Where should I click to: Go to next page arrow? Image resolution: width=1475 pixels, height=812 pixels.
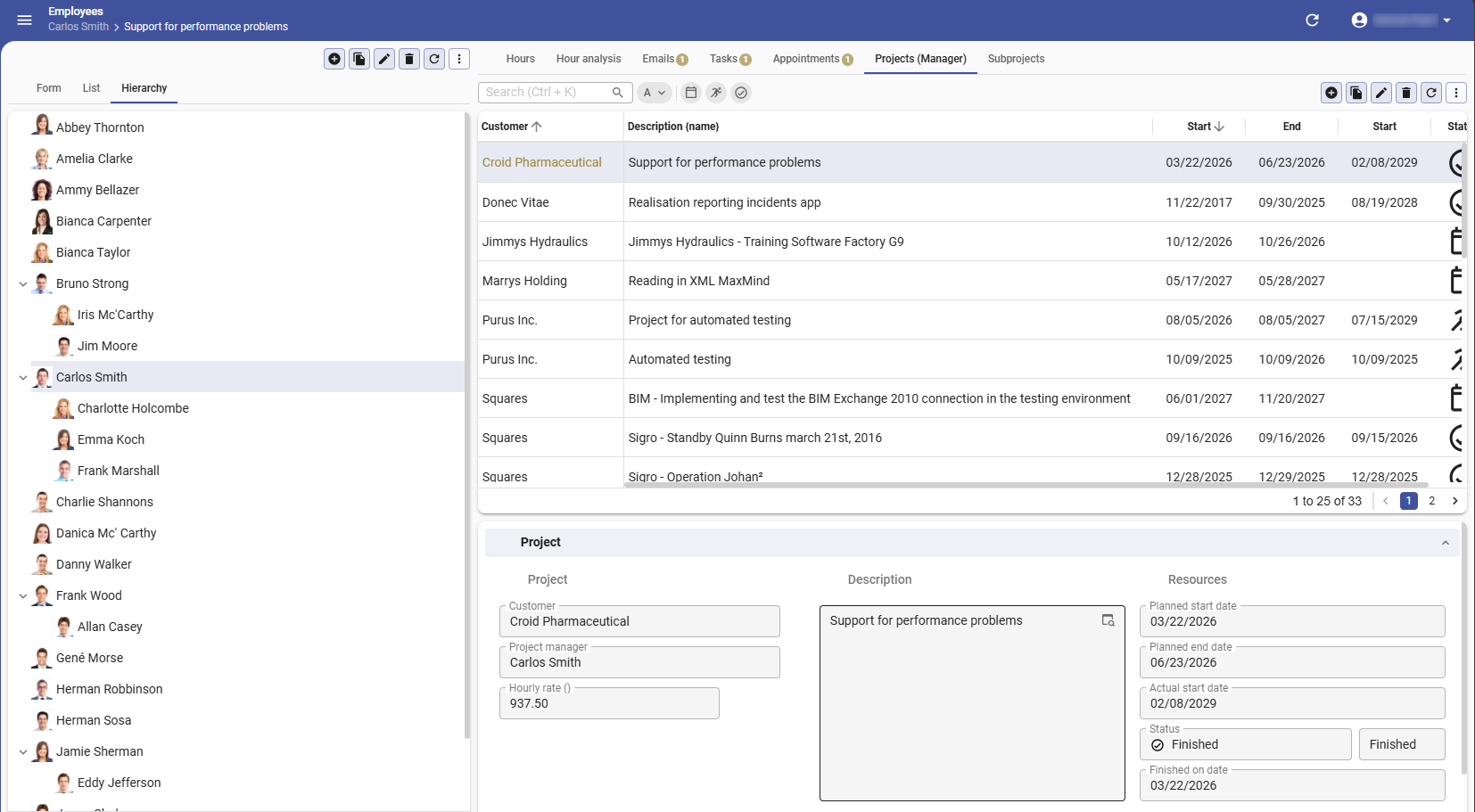tap(1455, 501)
